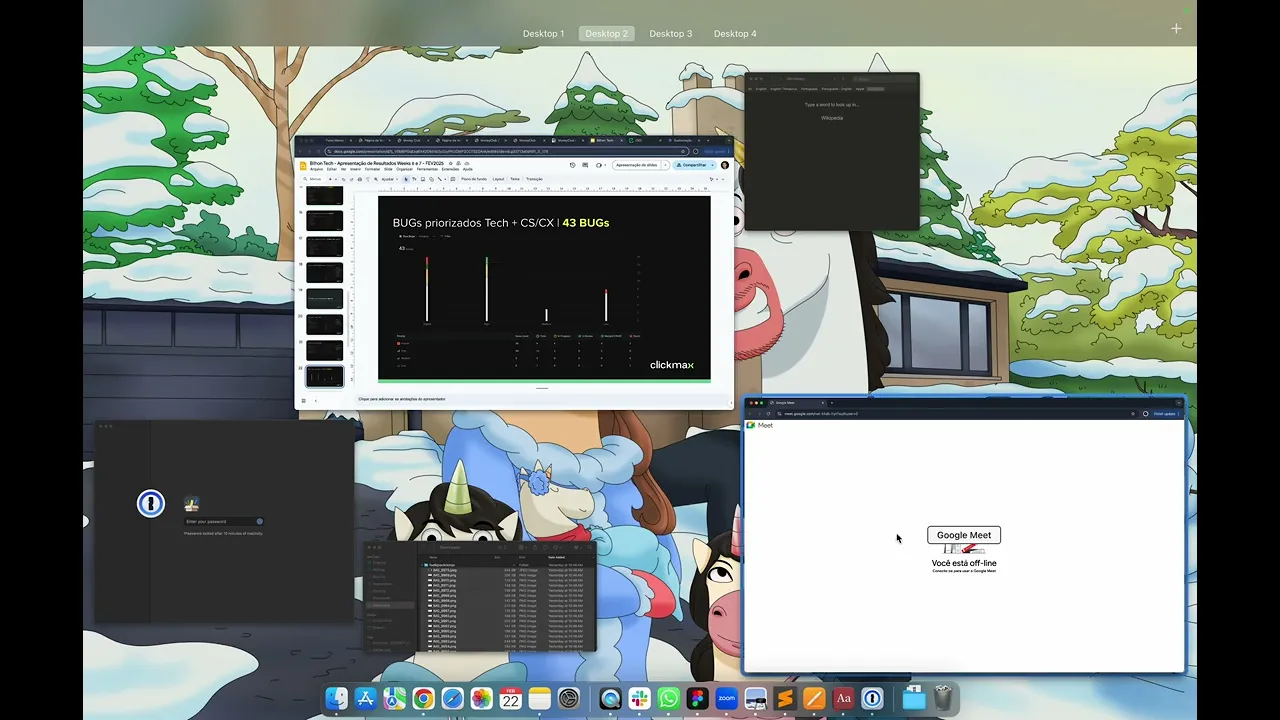Click Compartilhar button in the Slides window
This screenshot has width=1280, height=720.
coord(692,165)
